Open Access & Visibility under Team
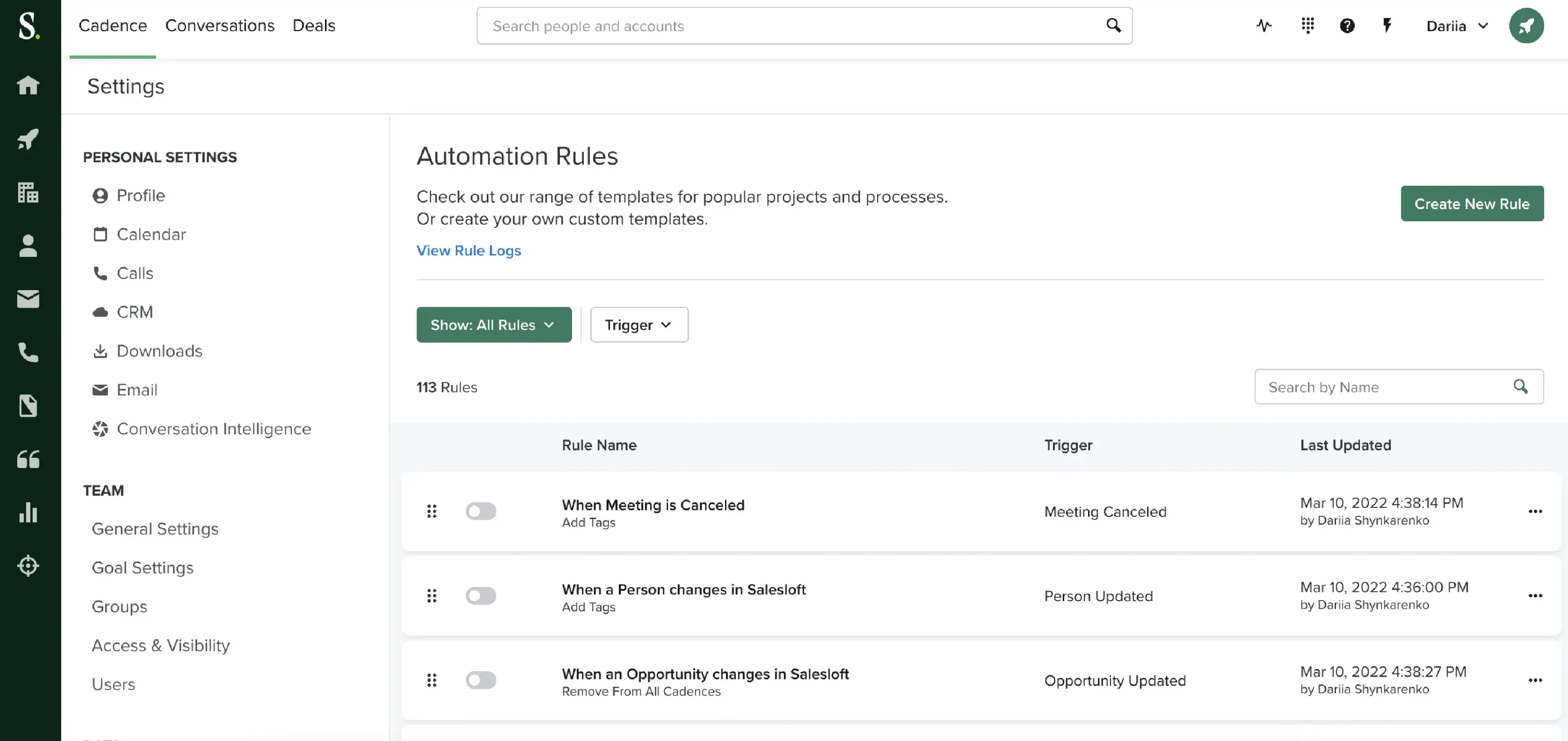 pyautogui.click(x=161, y=646)
